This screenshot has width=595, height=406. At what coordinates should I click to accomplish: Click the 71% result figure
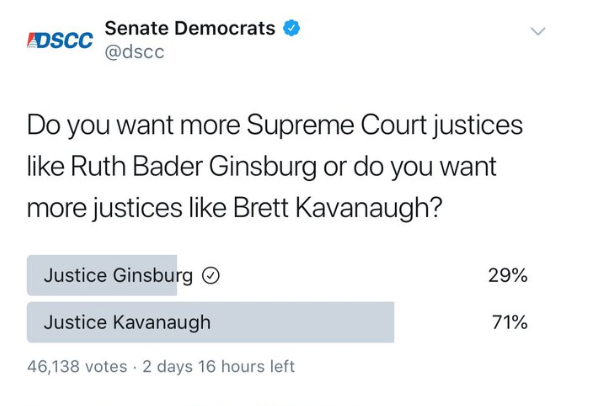pyautogui.click(x=510, y=323)
